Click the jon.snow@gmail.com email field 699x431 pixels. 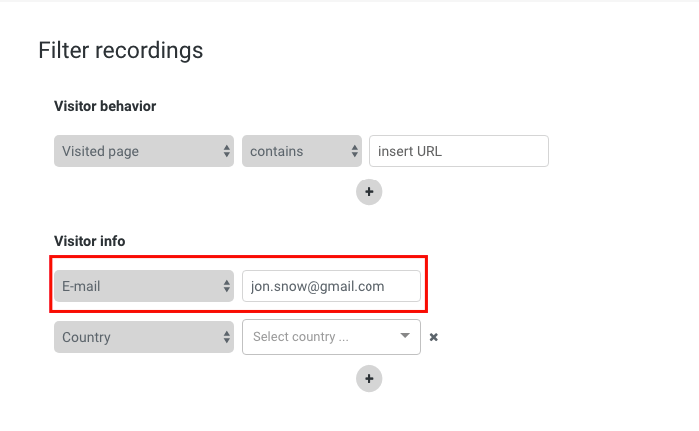[x=331, y=286]
